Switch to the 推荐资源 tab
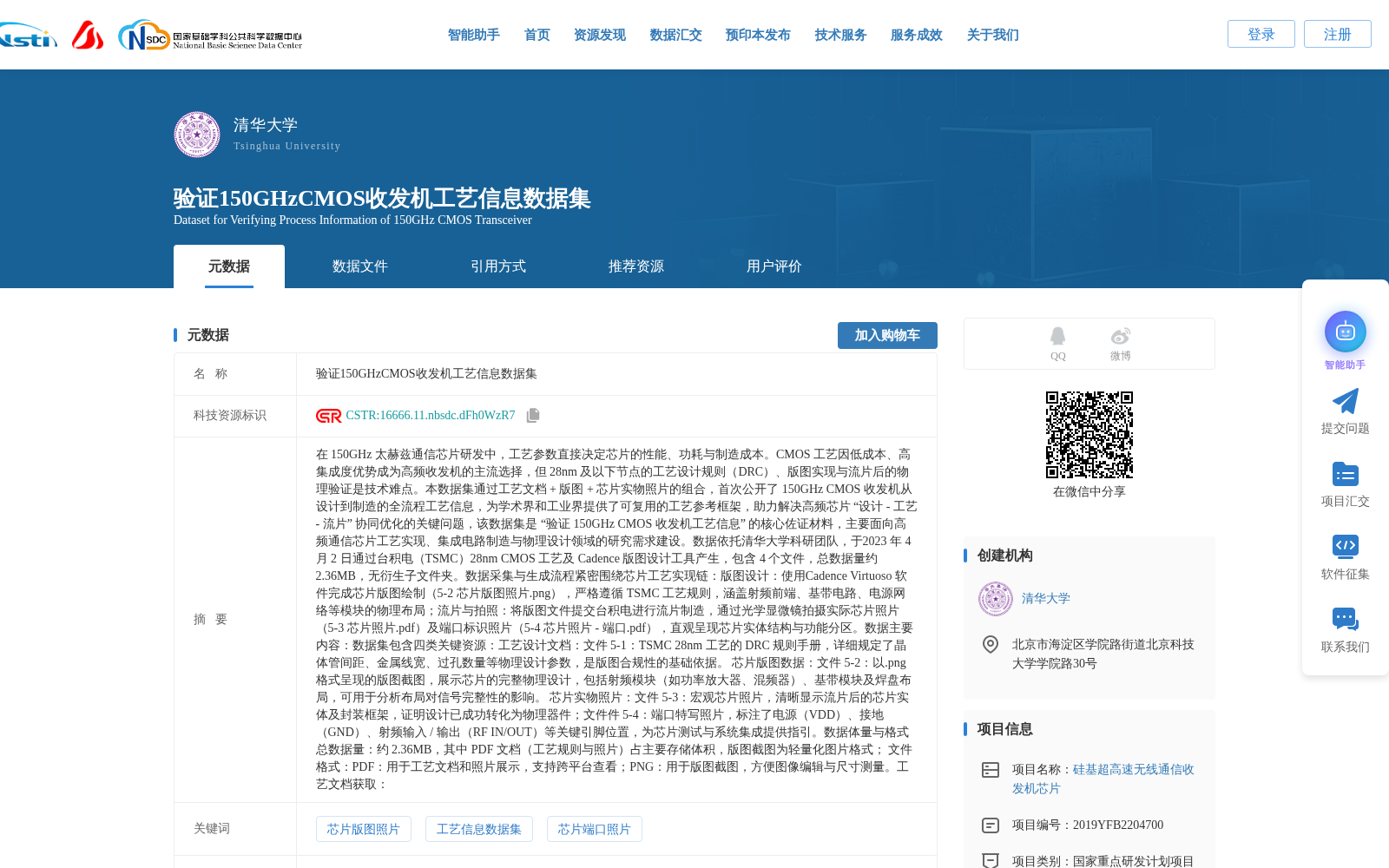This screenshot has height=868, width=1389. [636, 266]
